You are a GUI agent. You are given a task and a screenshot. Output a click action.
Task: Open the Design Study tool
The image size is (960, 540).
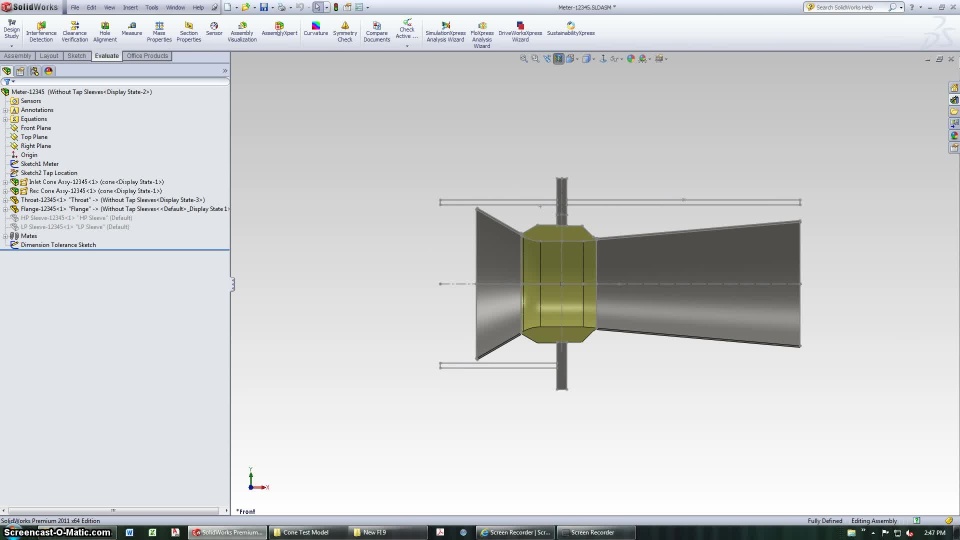coord(12,29)
